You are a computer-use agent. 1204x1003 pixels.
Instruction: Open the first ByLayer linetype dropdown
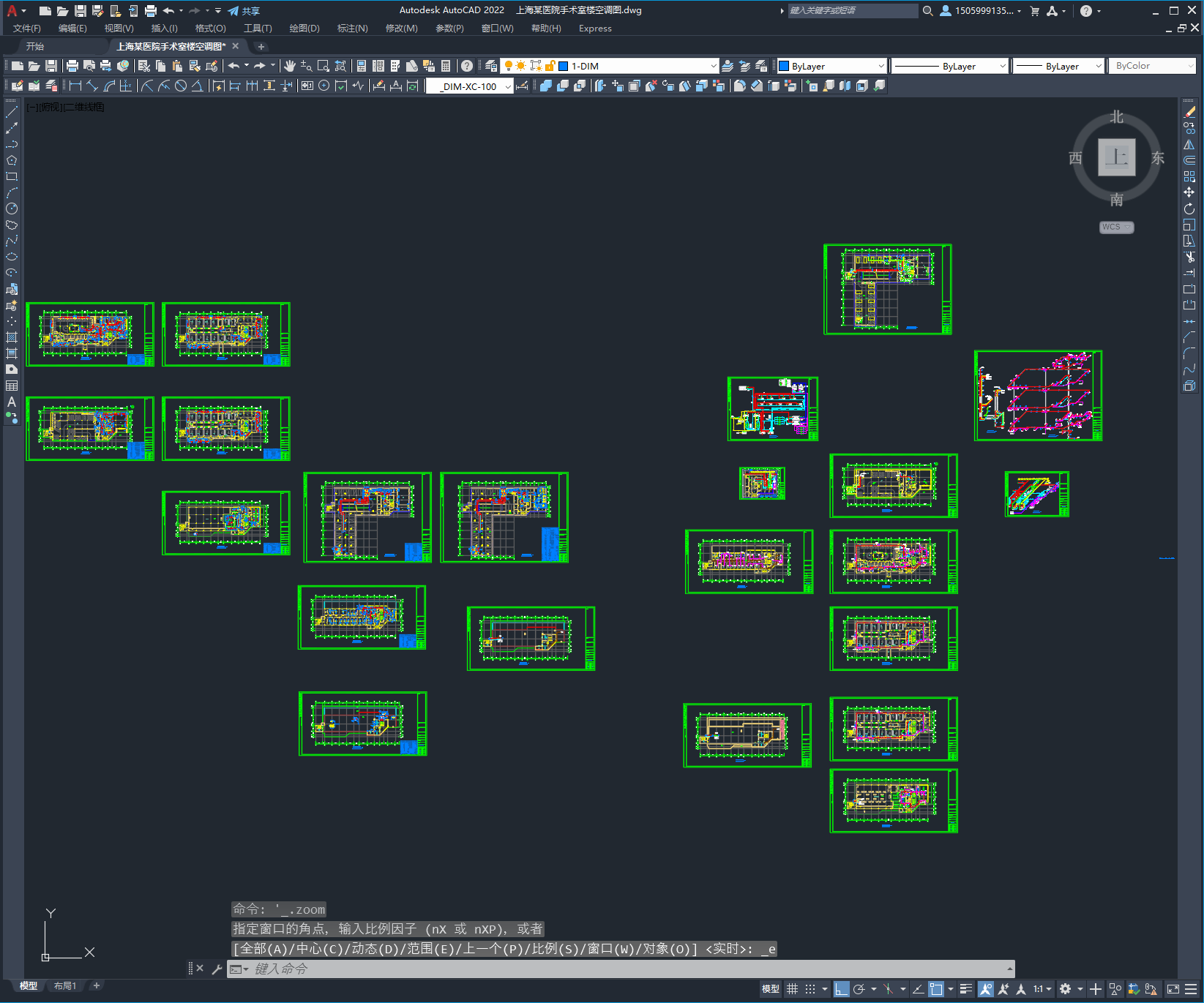click(1003, 66)
